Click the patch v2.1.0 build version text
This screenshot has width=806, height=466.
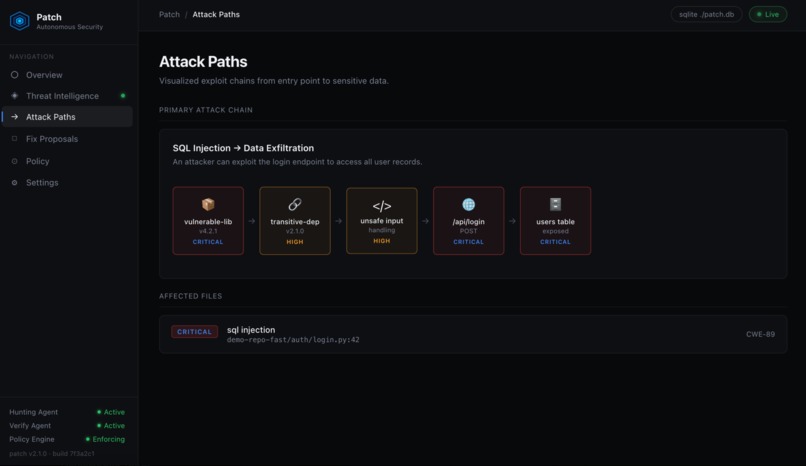click(52, 454)
